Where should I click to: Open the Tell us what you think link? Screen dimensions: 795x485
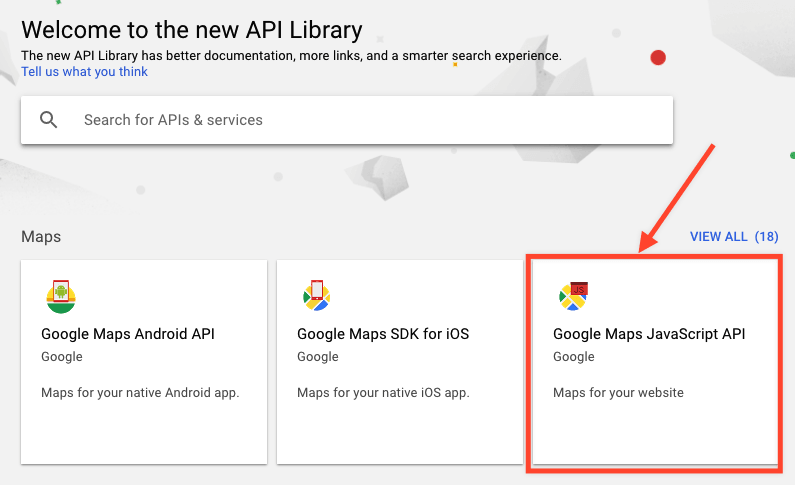tap(84, 71)
